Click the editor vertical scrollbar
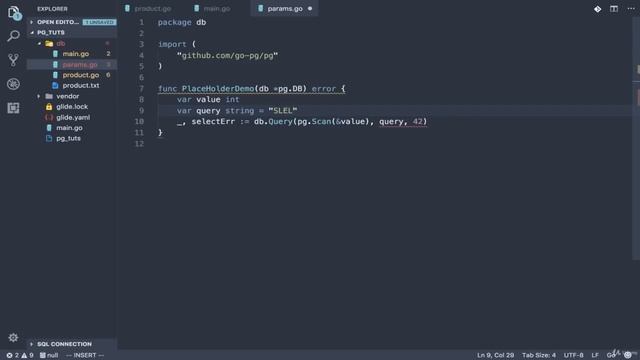 [x=636, y=139]
